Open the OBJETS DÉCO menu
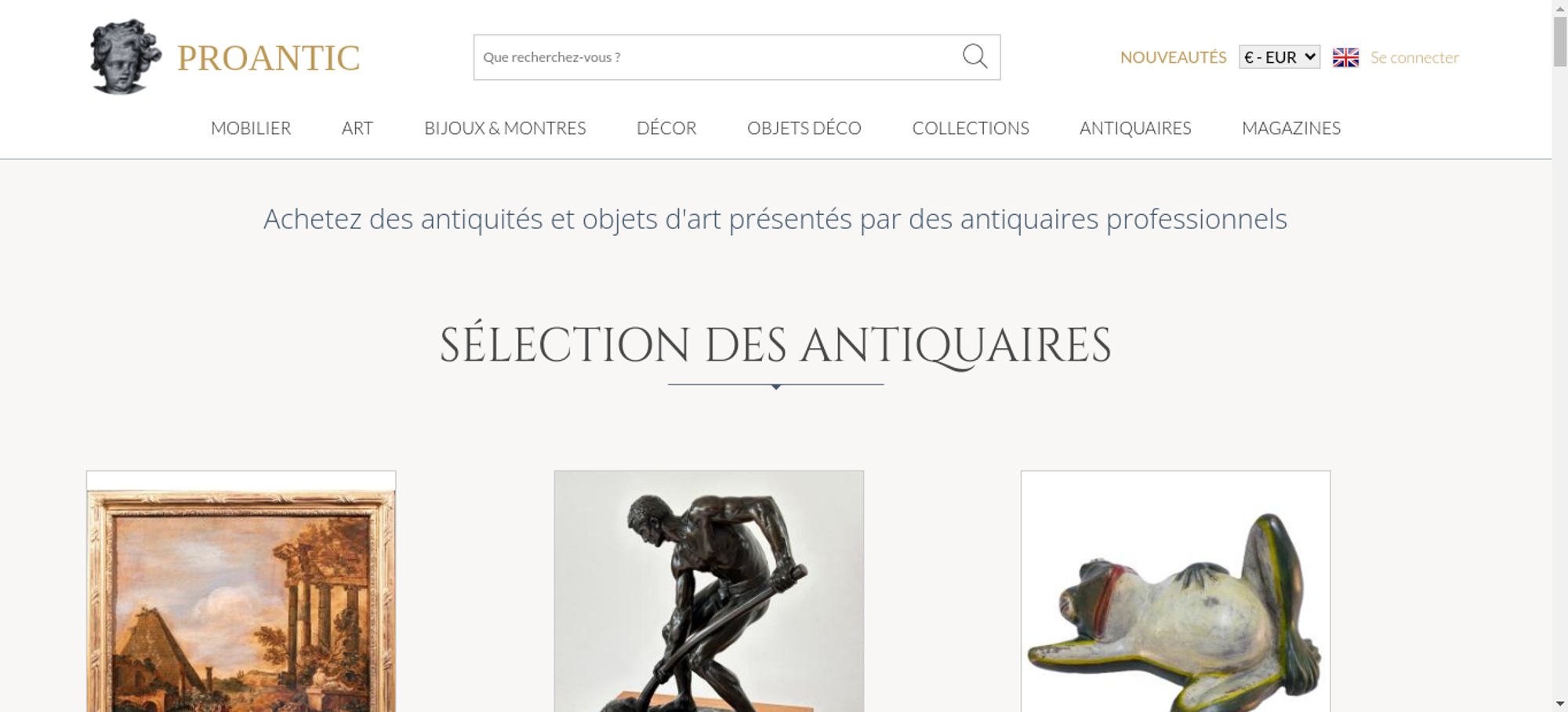Image resolution: width=1568 pixels, height=712 pixels. pyautogui.click(x=804, y=128)
